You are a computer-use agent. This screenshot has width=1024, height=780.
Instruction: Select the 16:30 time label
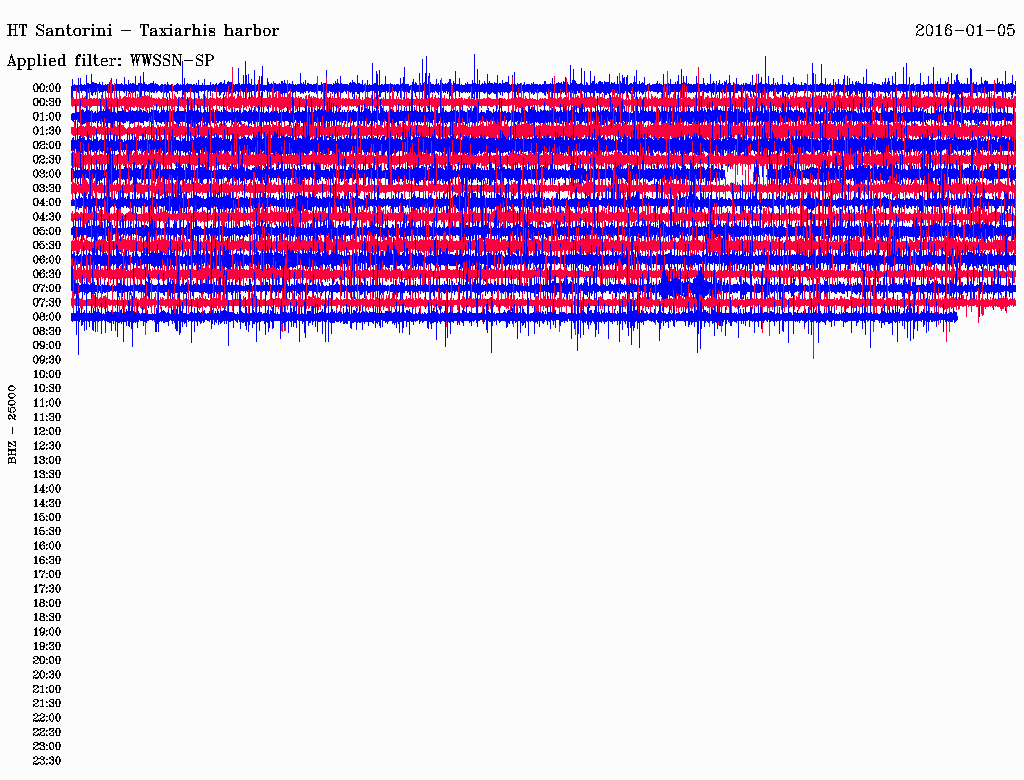pyautogui.click(x=47, y=561)
